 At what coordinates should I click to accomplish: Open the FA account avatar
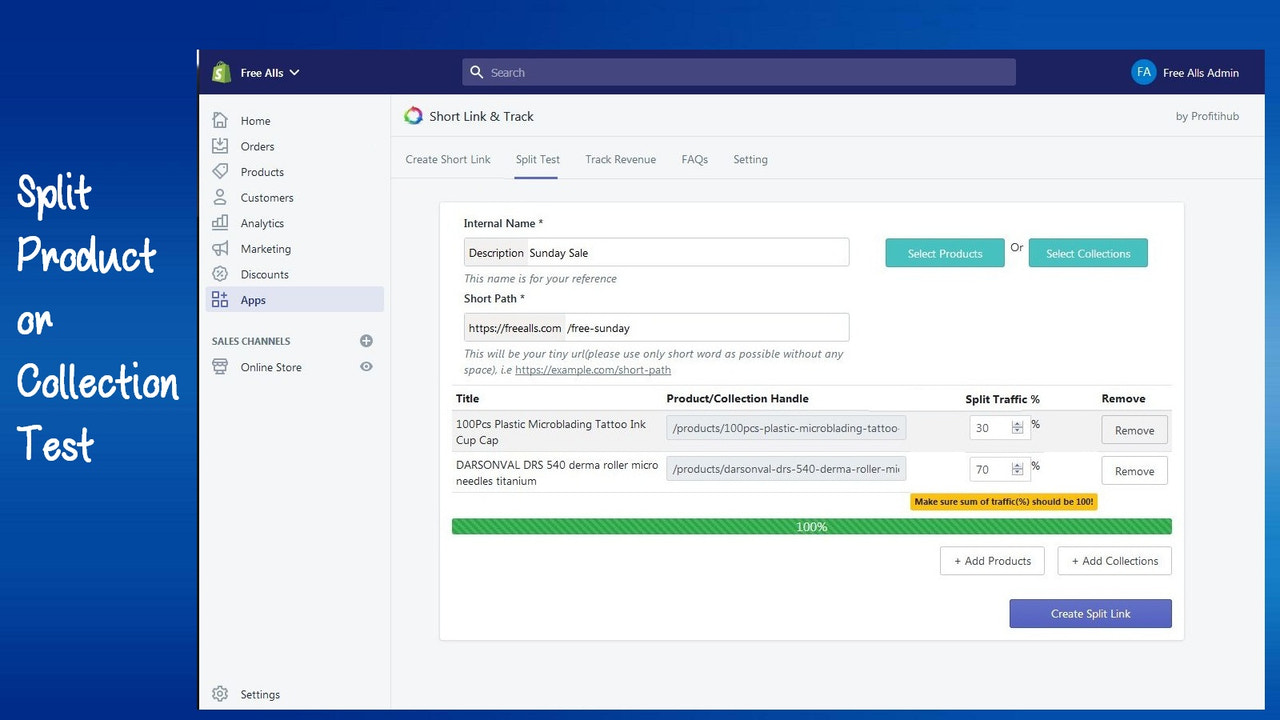coord(1143,72)
